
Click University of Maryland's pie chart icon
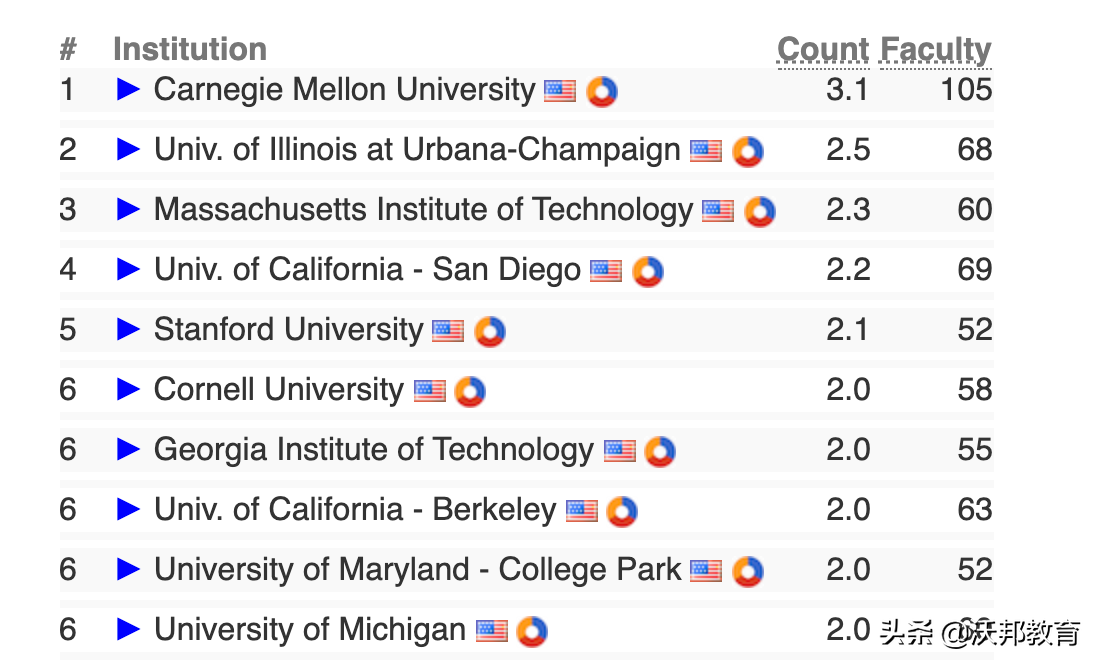(x=747, y=571)
